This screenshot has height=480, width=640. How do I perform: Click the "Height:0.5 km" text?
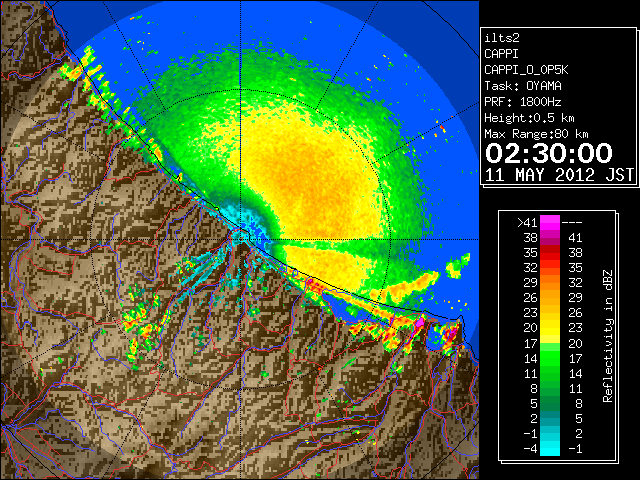(529, 118)
